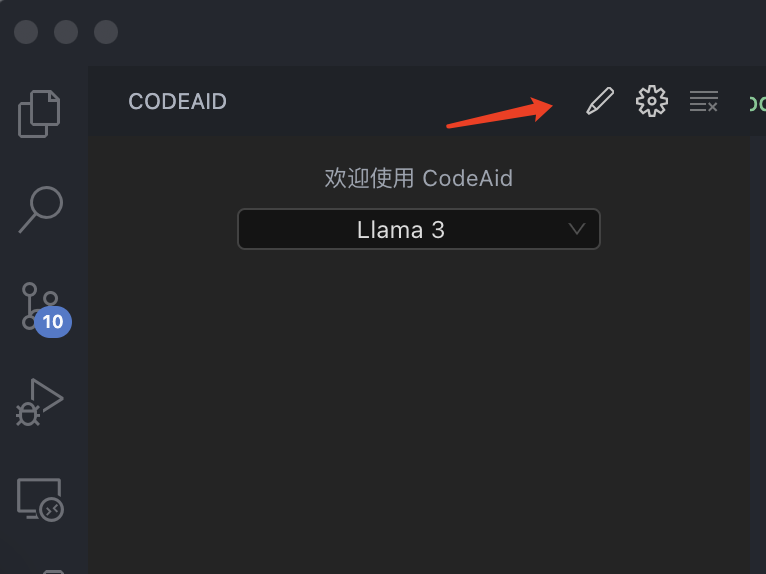Minimize the window using middle traffic light
This screenshot has width=766, height=574.
66,32
